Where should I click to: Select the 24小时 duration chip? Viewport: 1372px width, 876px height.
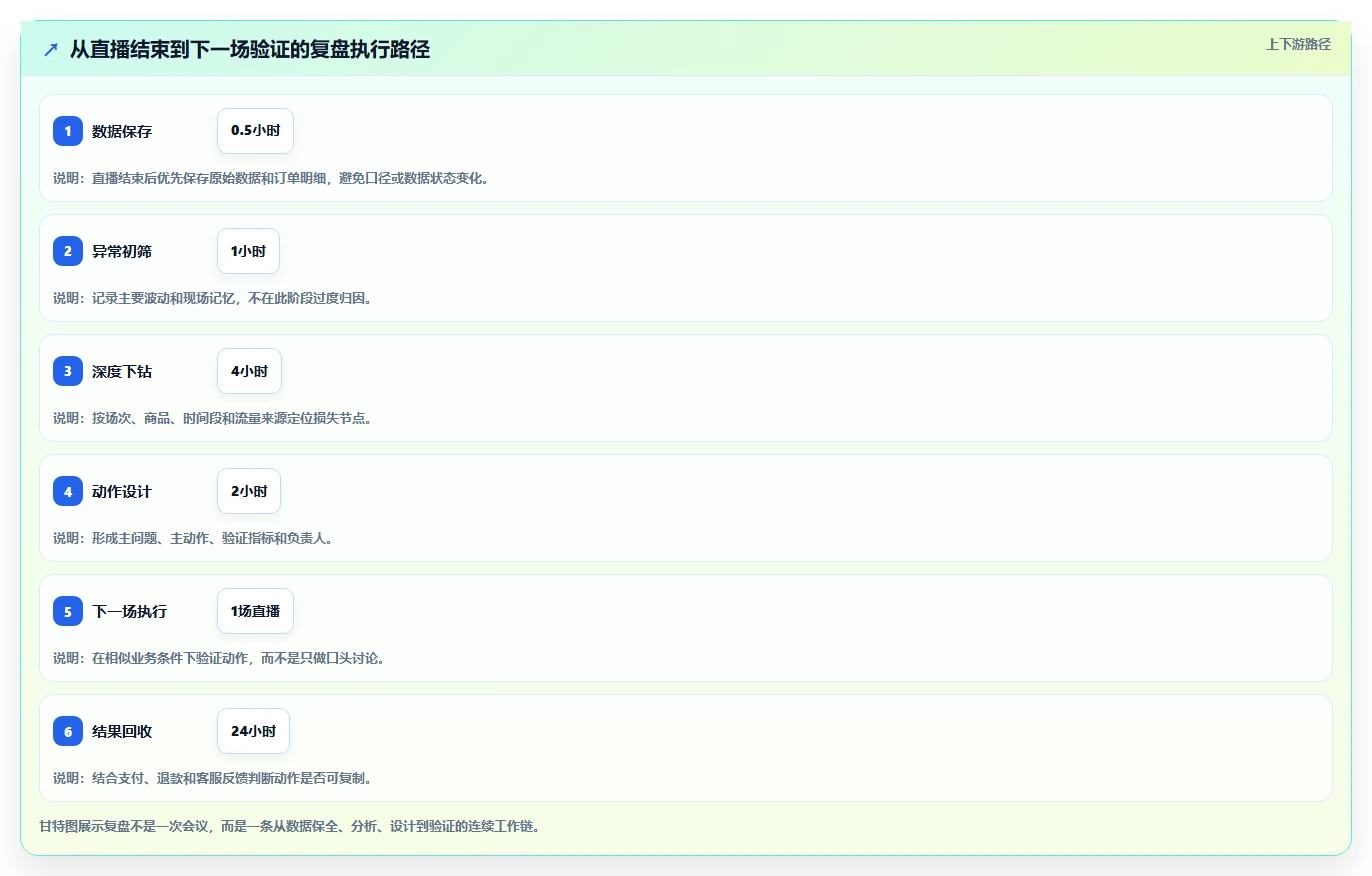253,731
